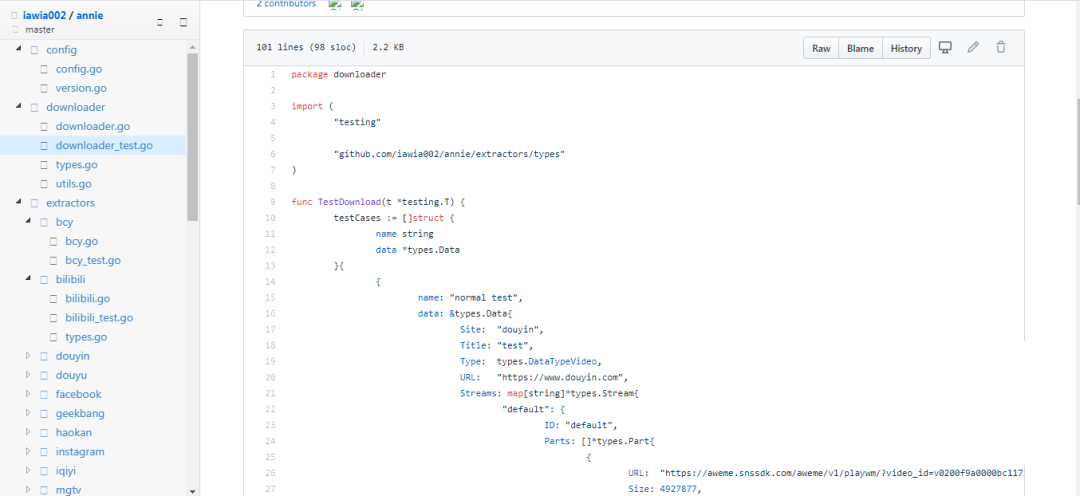Open version.go in the tree
Viewport: 1080px width, 496px height.
coord(81,88)
